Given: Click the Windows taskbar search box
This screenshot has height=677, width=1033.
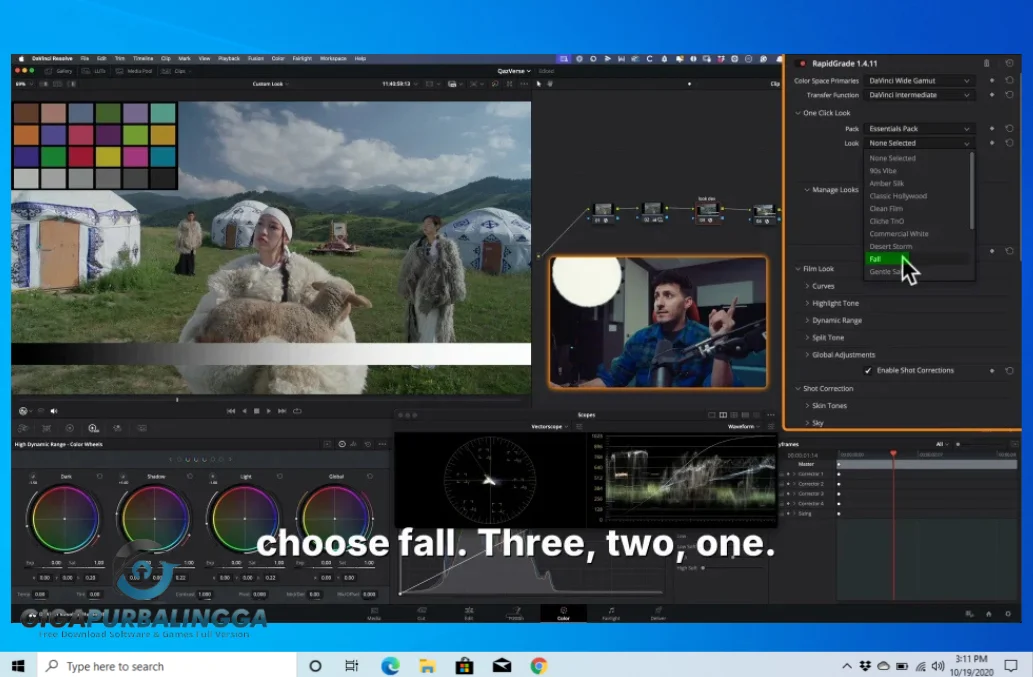Looking at the screenshot, I should (167, 666).
